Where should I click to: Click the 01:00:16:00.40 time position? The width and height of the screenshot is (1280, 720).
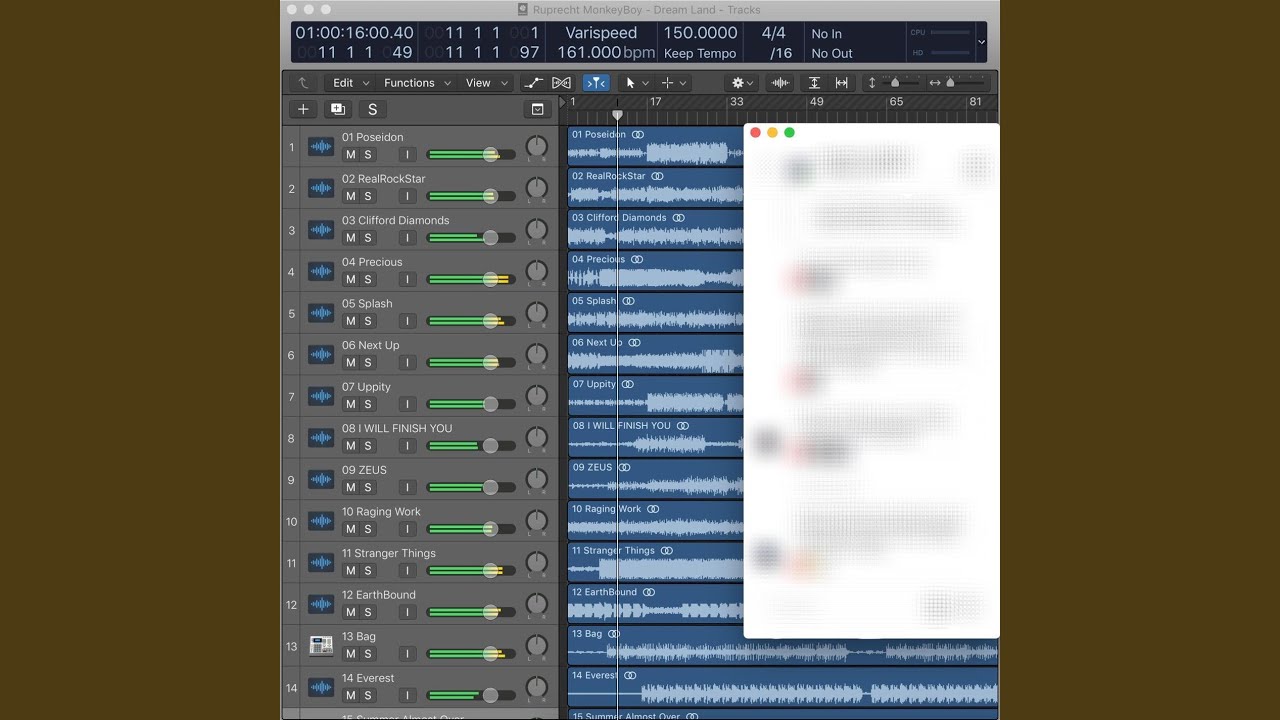(354, 33)
